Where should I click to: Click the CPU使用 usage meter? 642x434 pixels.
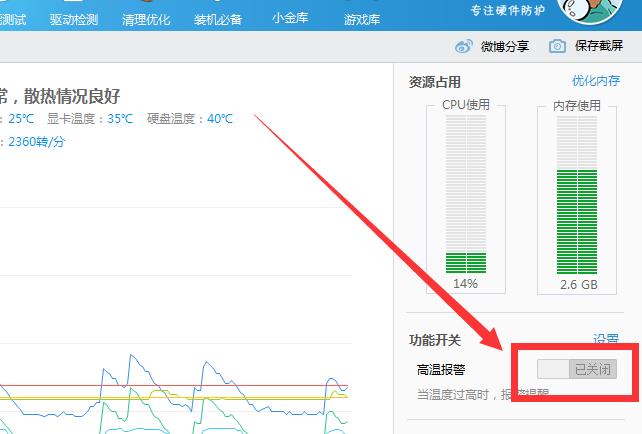[x=466, y=194]
